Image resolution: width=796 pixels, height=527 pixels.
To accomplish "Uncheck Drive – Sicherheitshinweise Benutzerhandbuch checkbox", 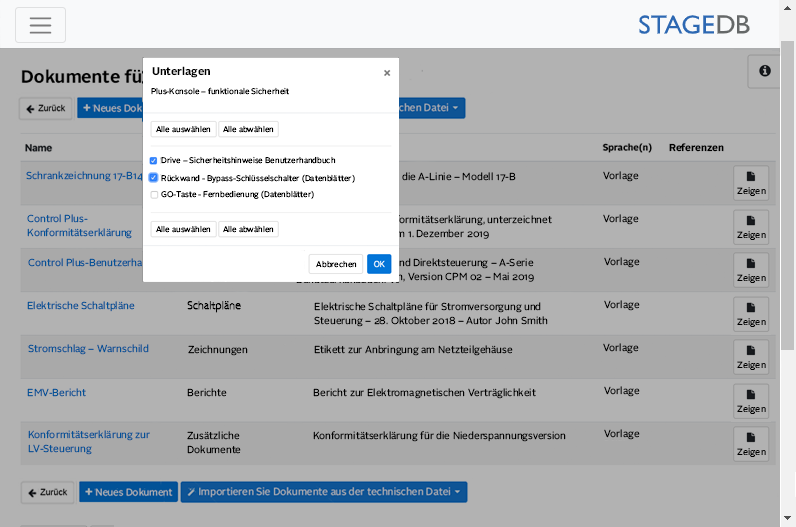I will coord(154,160).
